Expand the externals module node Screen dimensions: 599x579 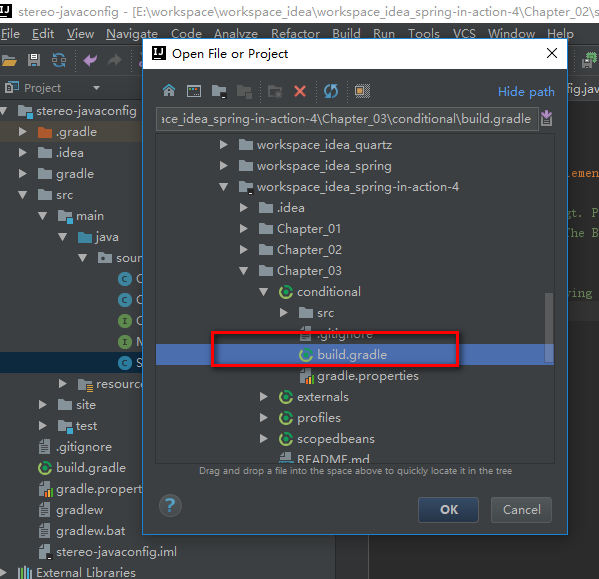click(x=264, y=397)
